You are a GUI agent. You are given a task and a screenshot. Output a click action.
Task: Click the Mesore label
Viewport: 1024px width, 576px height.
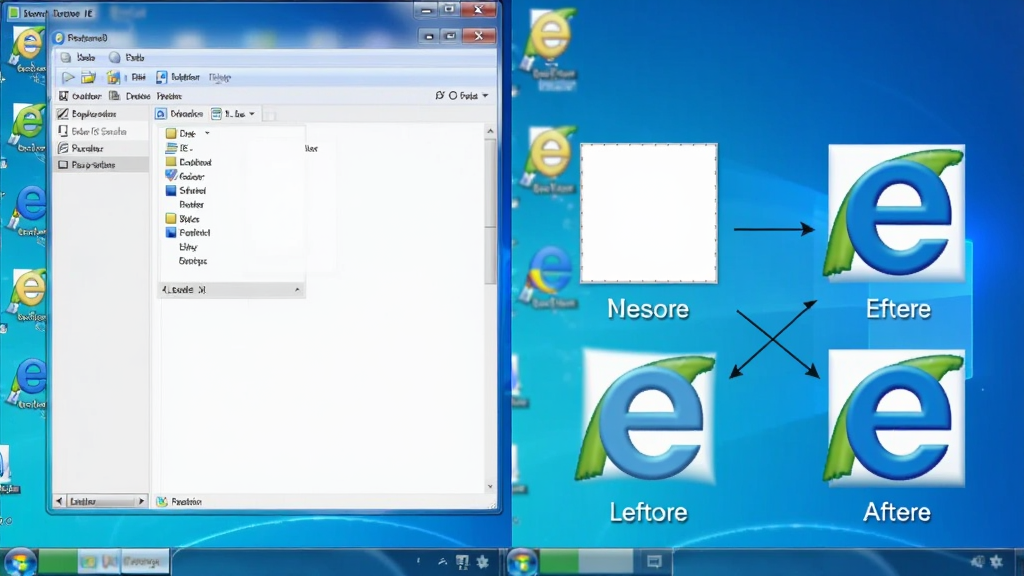[648, 309]
